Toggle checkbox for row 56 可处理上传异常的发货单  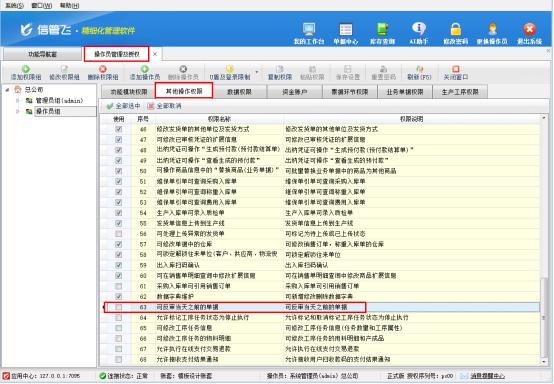[119, 234]
